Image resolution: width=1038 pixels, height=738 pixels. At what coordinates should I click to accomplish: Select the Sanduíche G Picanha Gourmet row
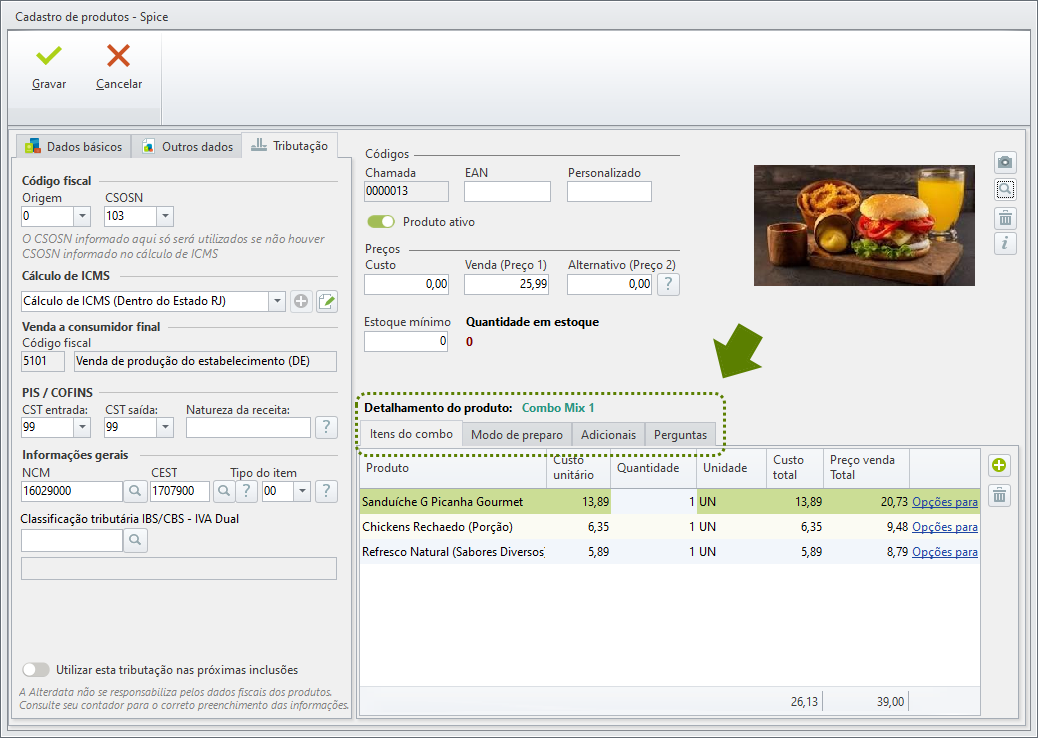tap(669, 502)
